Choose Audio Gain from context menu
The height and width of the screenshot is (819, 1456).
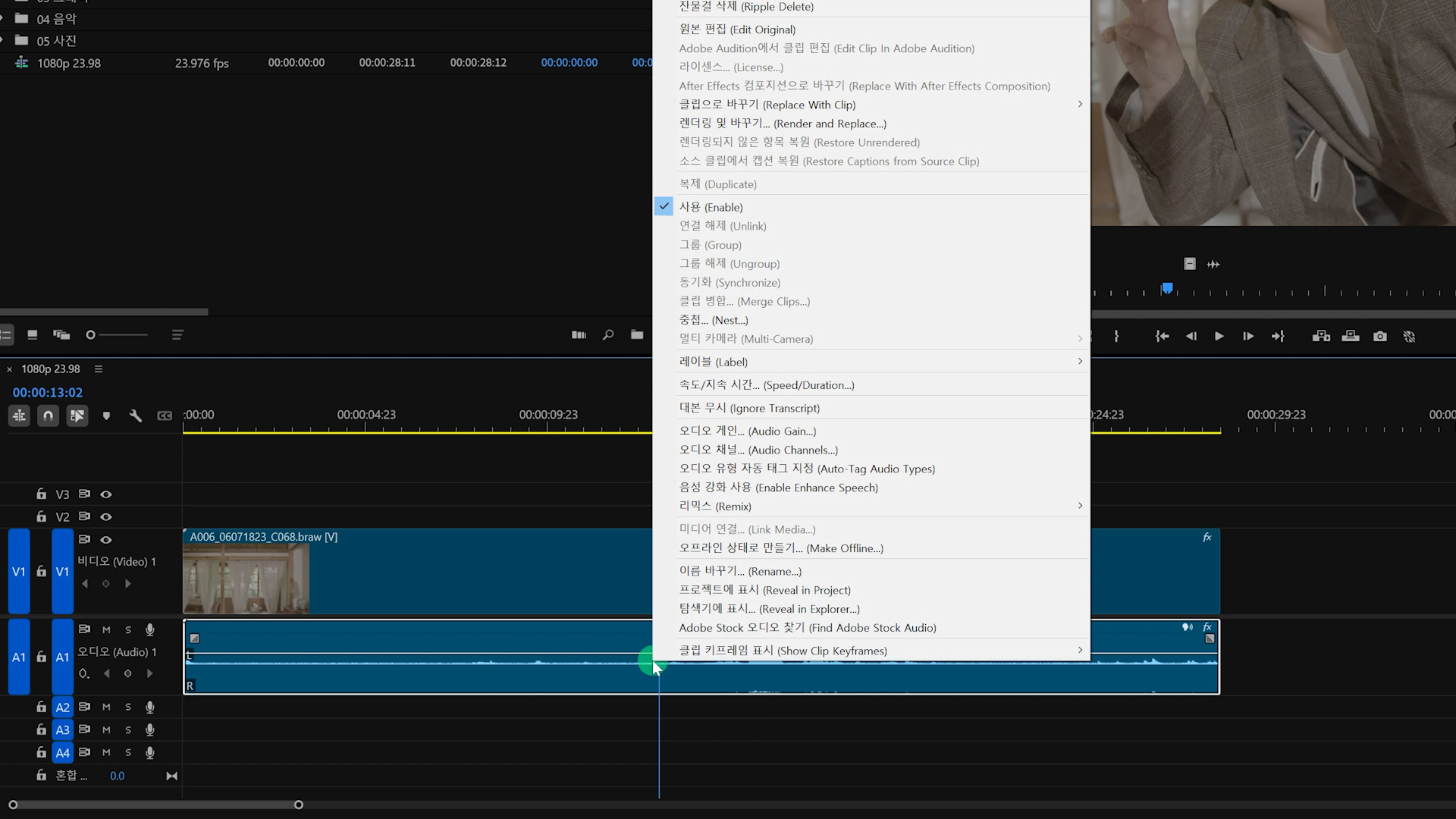871,431
